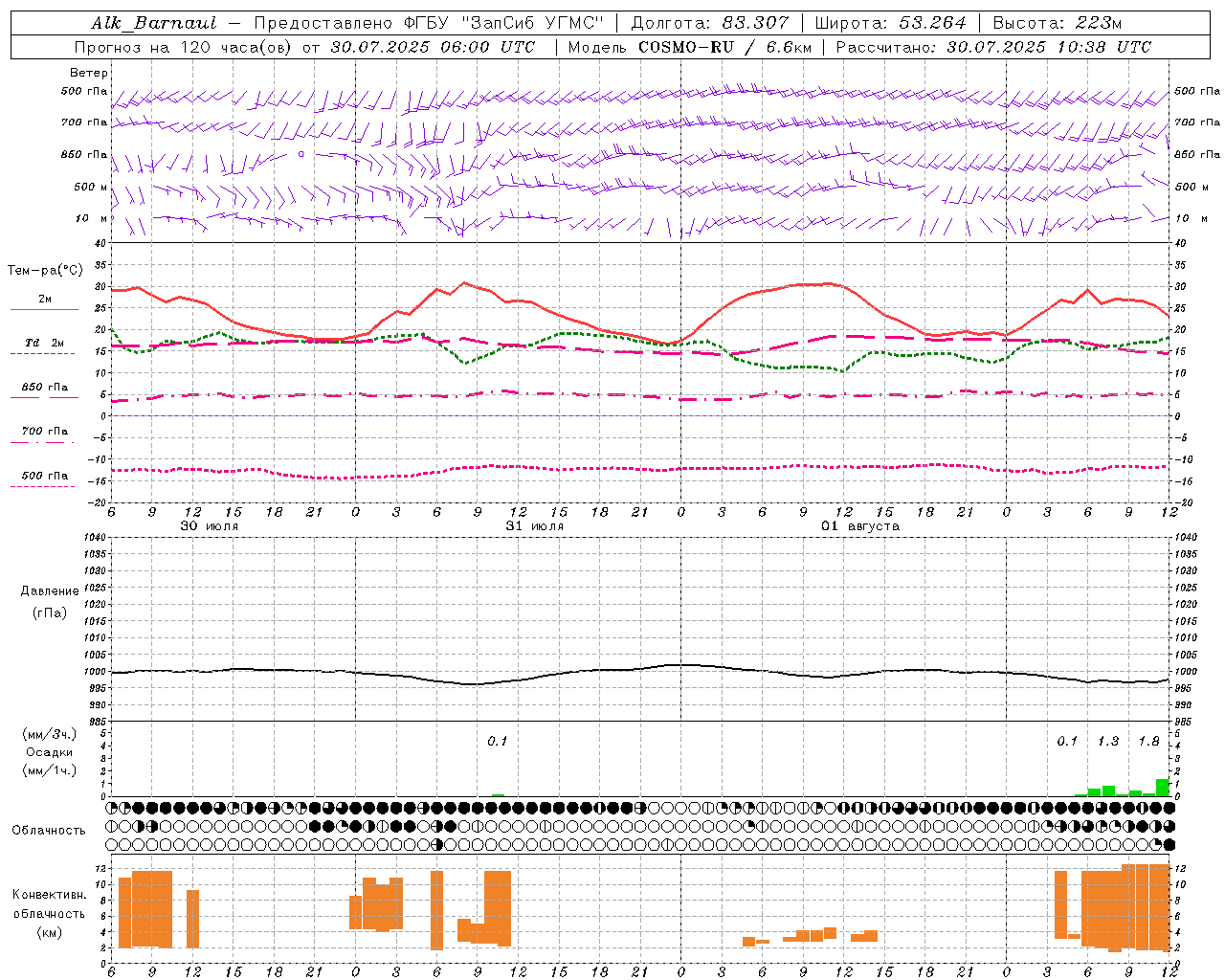1225x980 pixels.
Task: Click the Долгота: 83.307 value
Action: point(710,23)
